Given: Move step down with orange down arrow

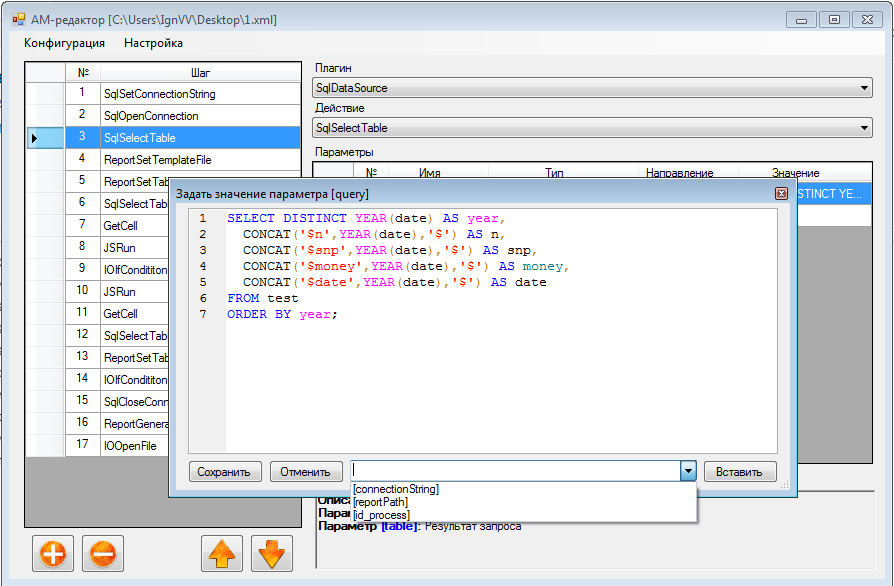Looking at the screenshot, I should [x=272, y=554].
